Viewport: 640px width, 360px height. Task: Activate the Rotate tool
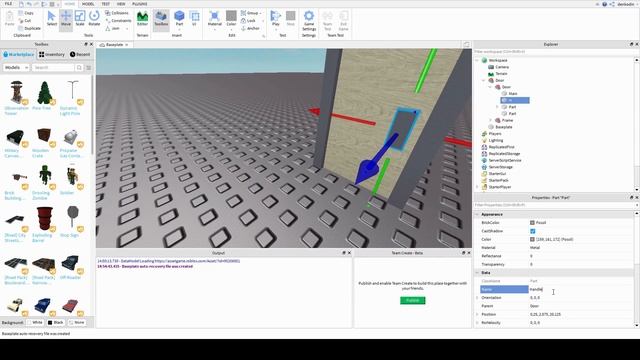pyautogui.click(x=94, y=19)
